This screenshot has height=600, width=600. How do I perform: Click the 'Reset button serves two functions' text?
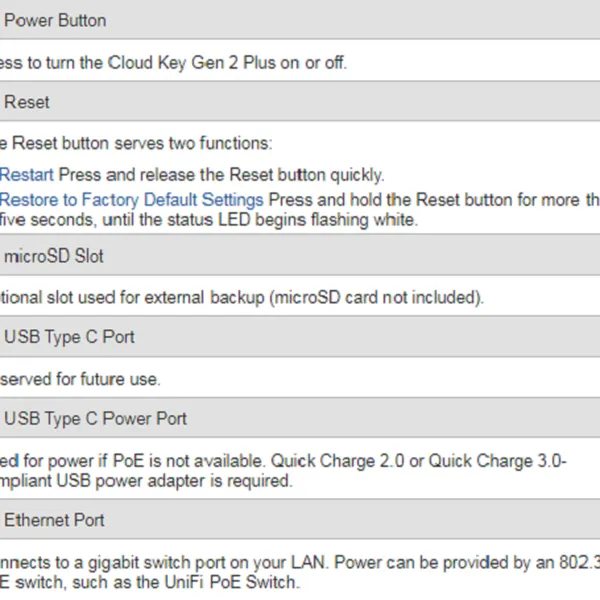[140, 144]
